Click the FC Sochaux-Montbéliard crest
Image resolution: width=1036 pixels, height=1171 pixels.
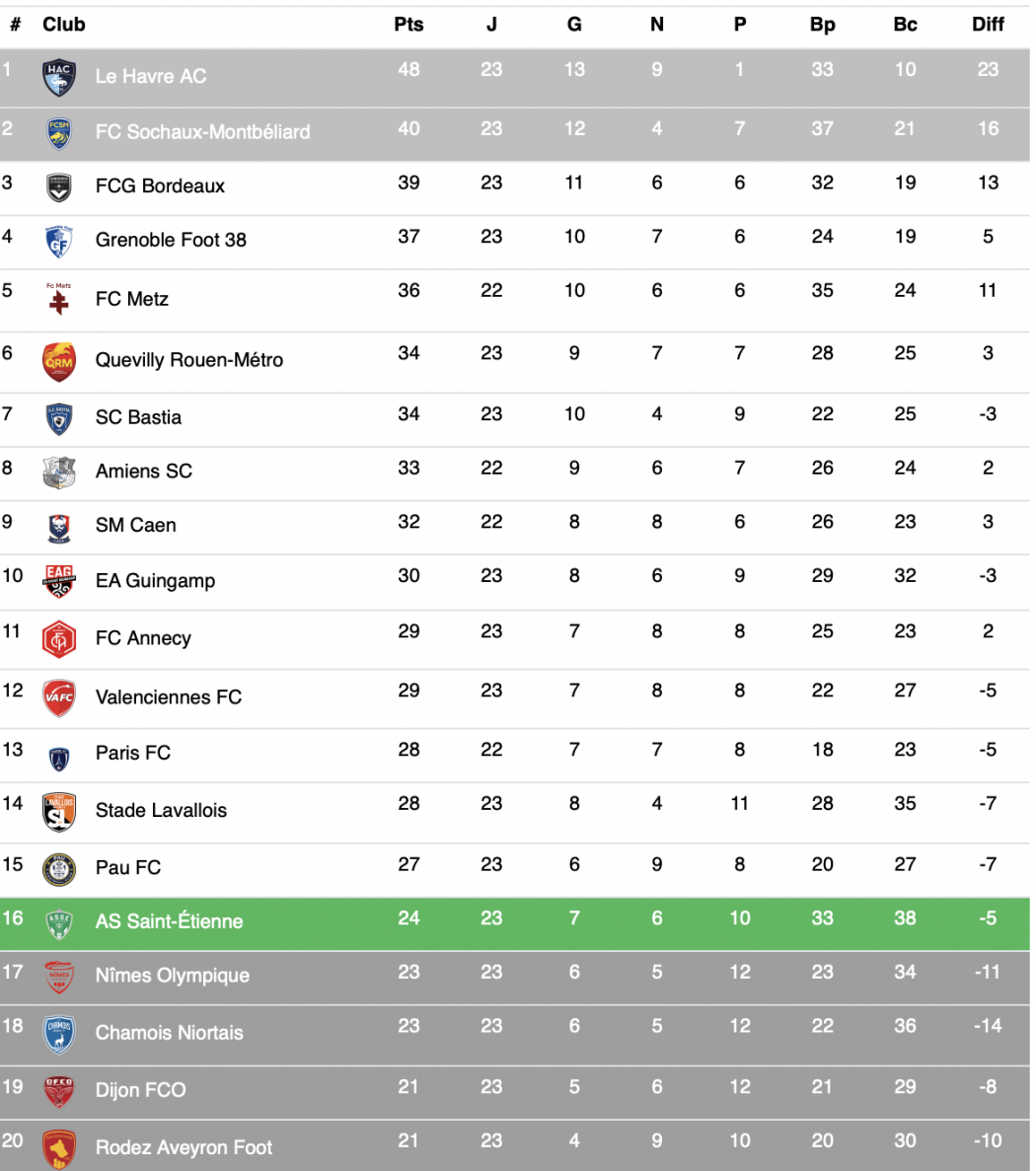(x=58, y=134)
